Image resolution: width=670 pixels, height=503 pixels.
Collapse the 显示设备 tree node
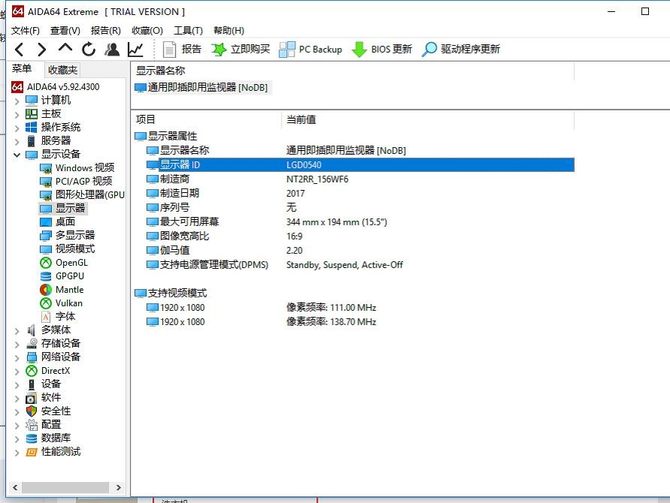[17, 155]
